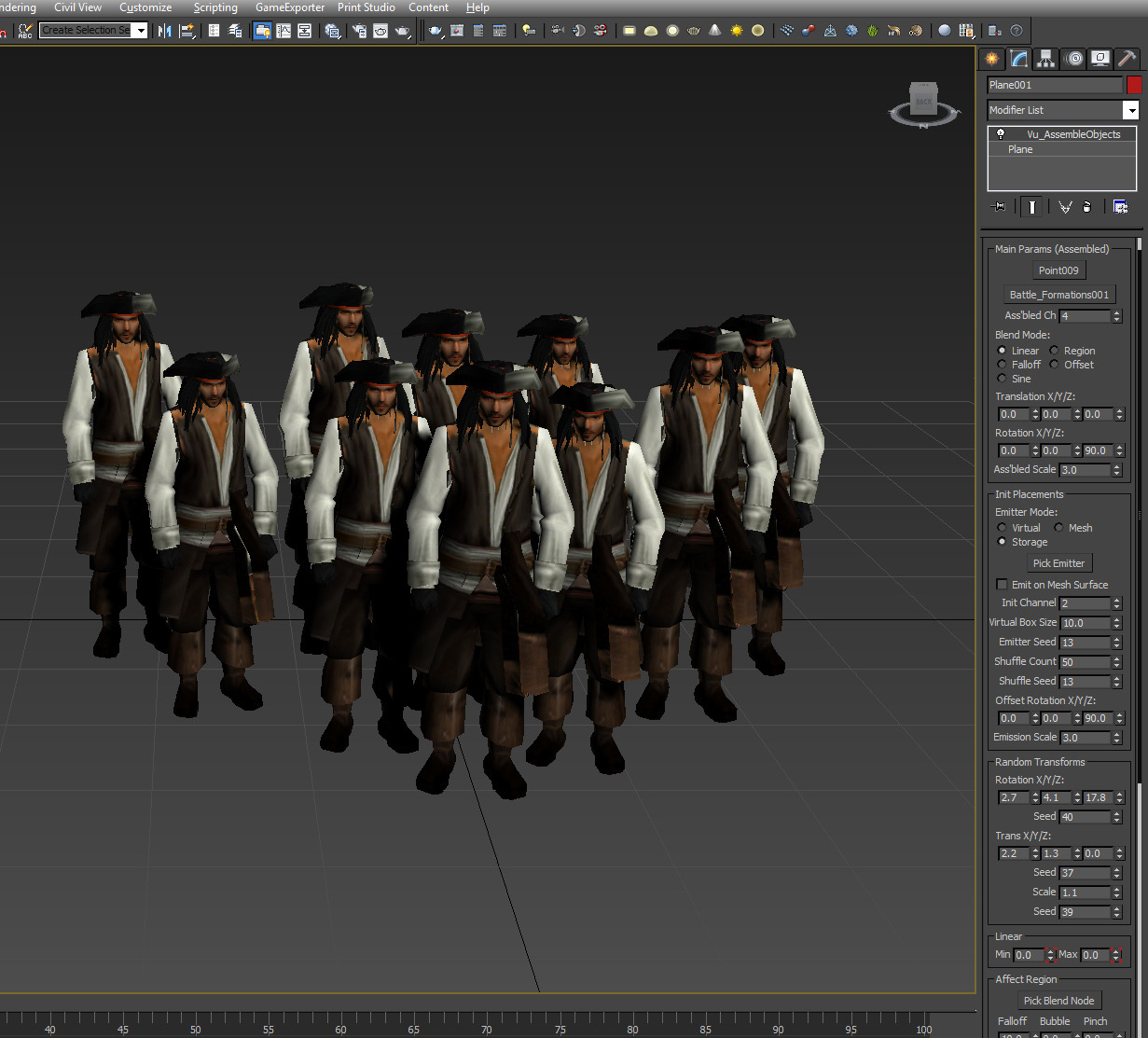Switch to the Utilities hammer tab
The height and width of the screenshot is (1038, 1148).
click(x=1127, y=59)
